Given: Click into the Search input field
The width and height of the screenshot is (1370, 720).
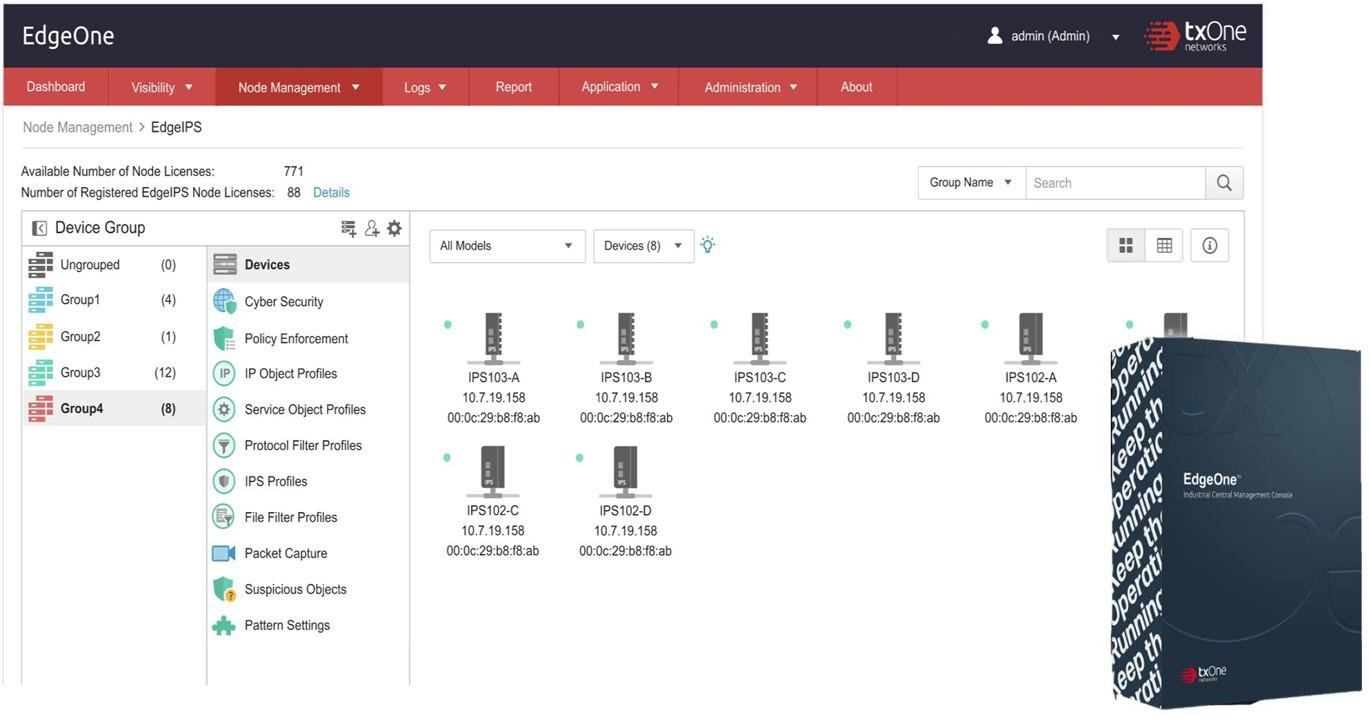Looking at the screenshot, I should tap(1114, 183).
